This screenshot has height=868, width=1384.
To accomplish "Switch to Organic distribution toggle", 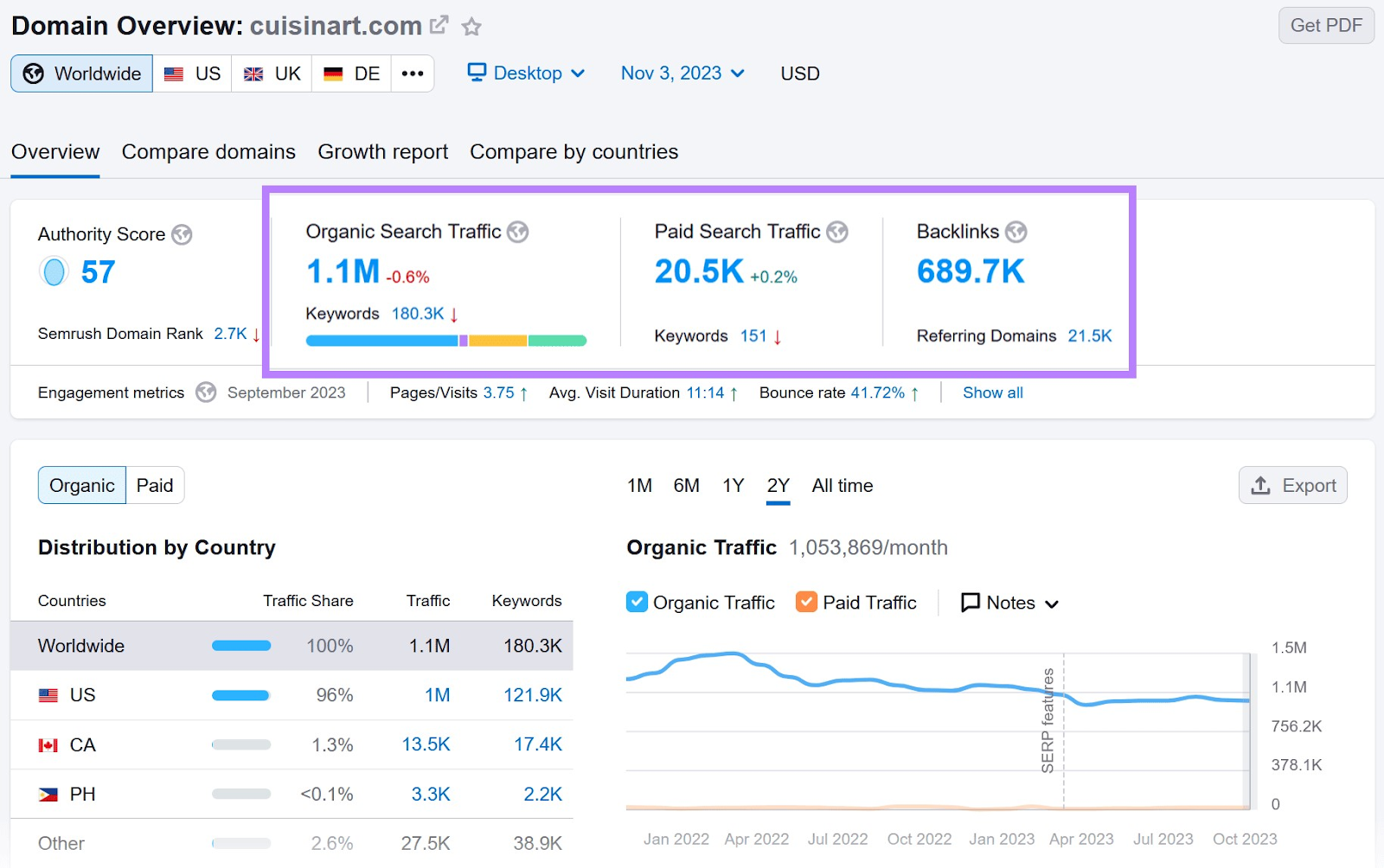I will (82, 485).
